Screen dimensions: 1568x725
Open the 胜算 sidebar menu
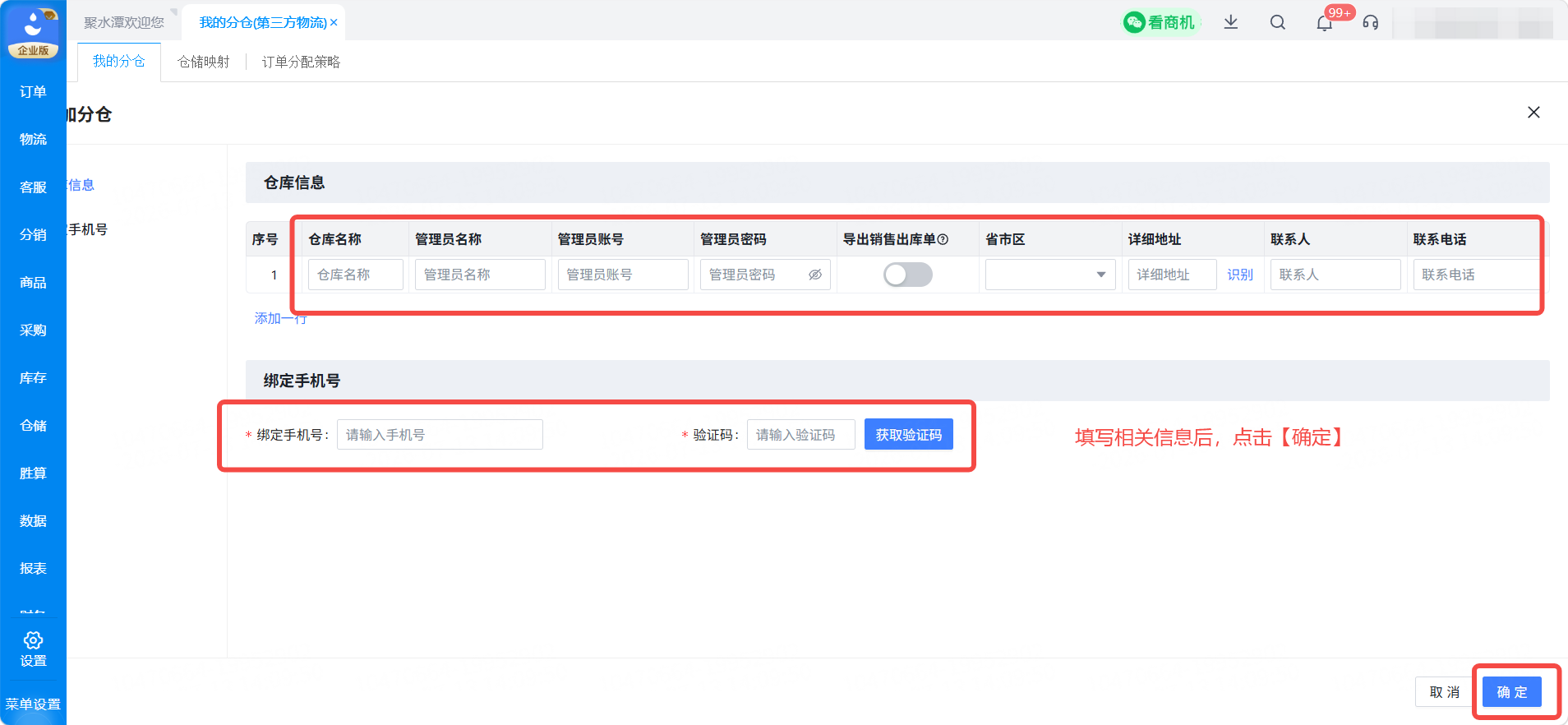coord(33,473)
